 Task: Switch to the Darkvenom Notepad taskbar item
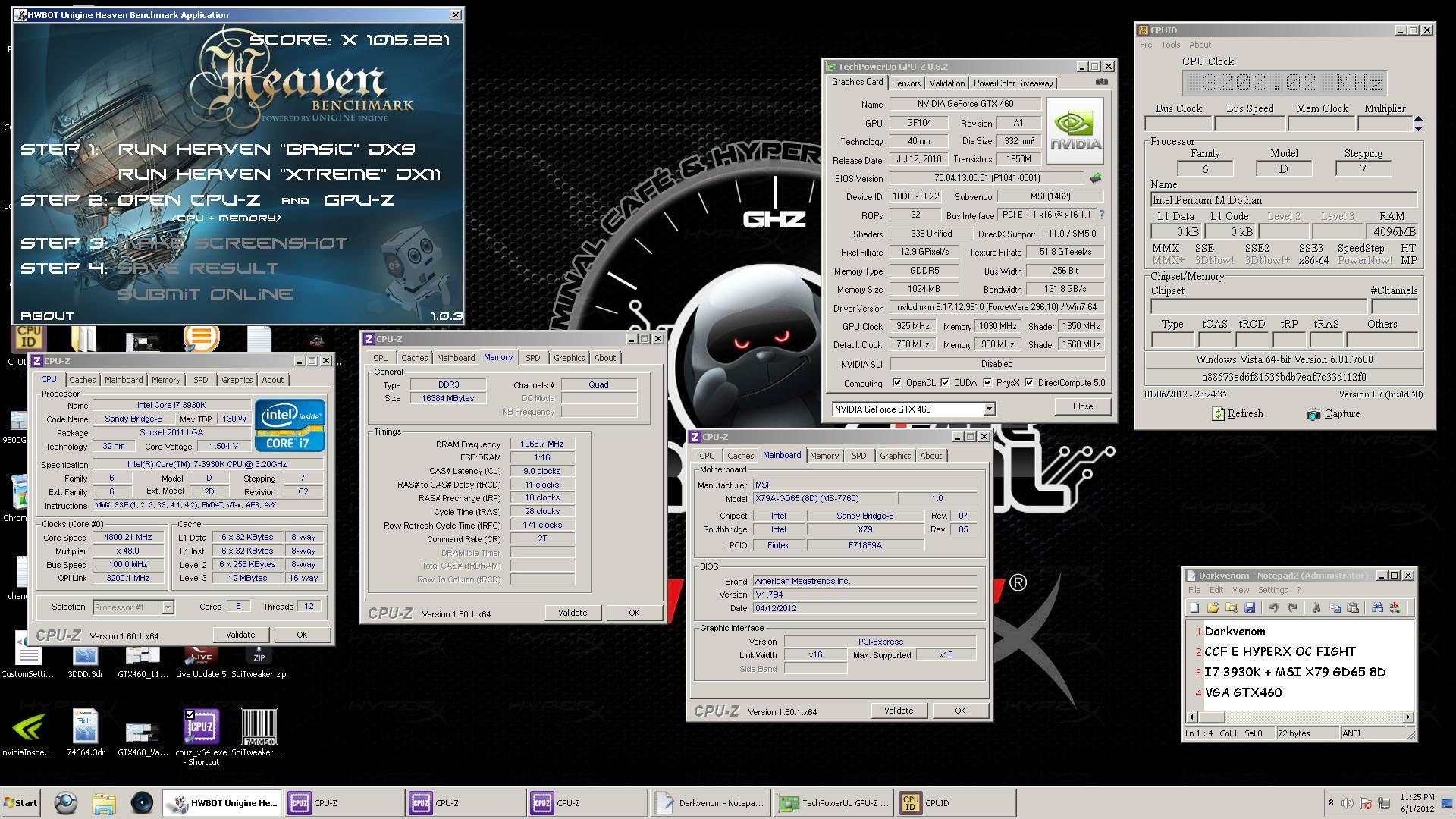coord(710,803)
